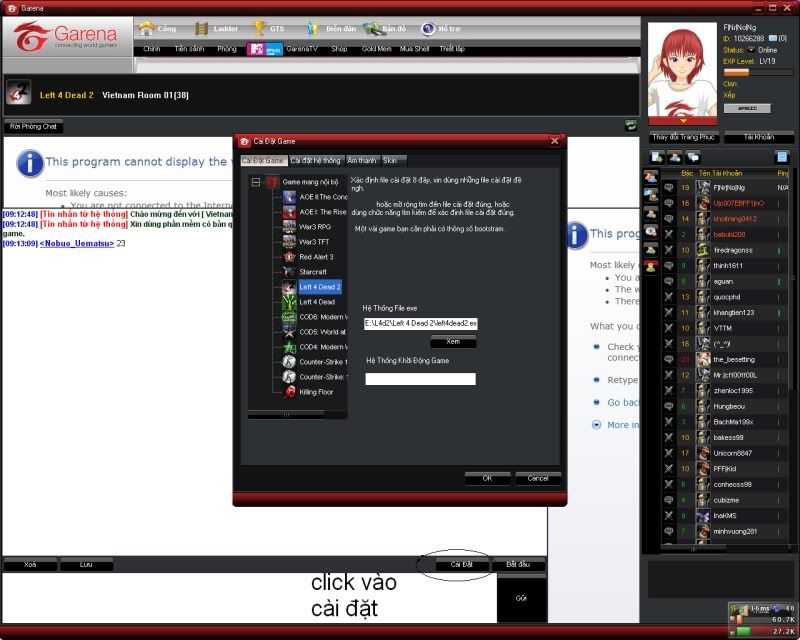800x640 pixels.
Task: Open the Ladder toolbar icon
Action: [x=202, y=29]
